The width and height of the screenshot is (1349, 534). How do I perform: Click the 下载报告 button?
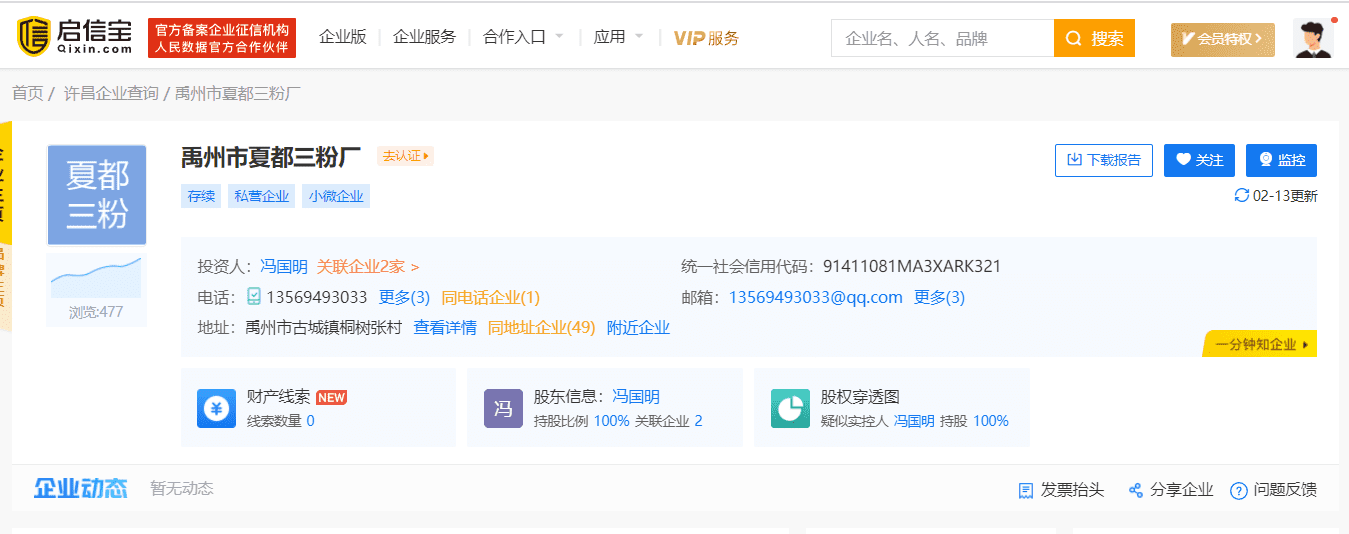tap(1104, 160)
